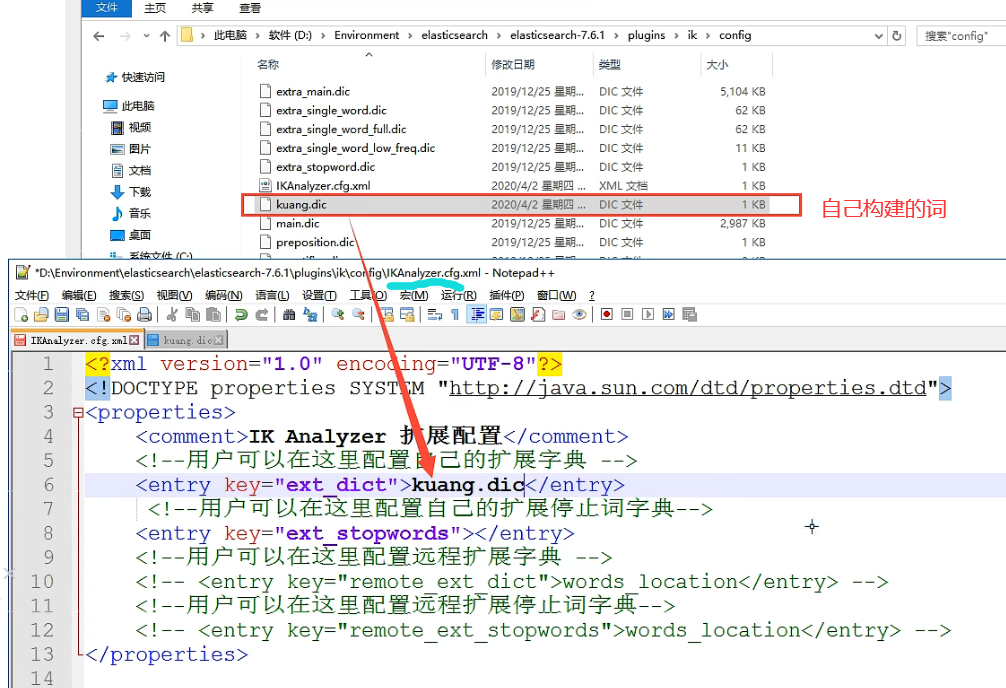The width and height of the screenshot is (1006, 688).
Task: Click the Playback macro icon
Action: (648, 314)
